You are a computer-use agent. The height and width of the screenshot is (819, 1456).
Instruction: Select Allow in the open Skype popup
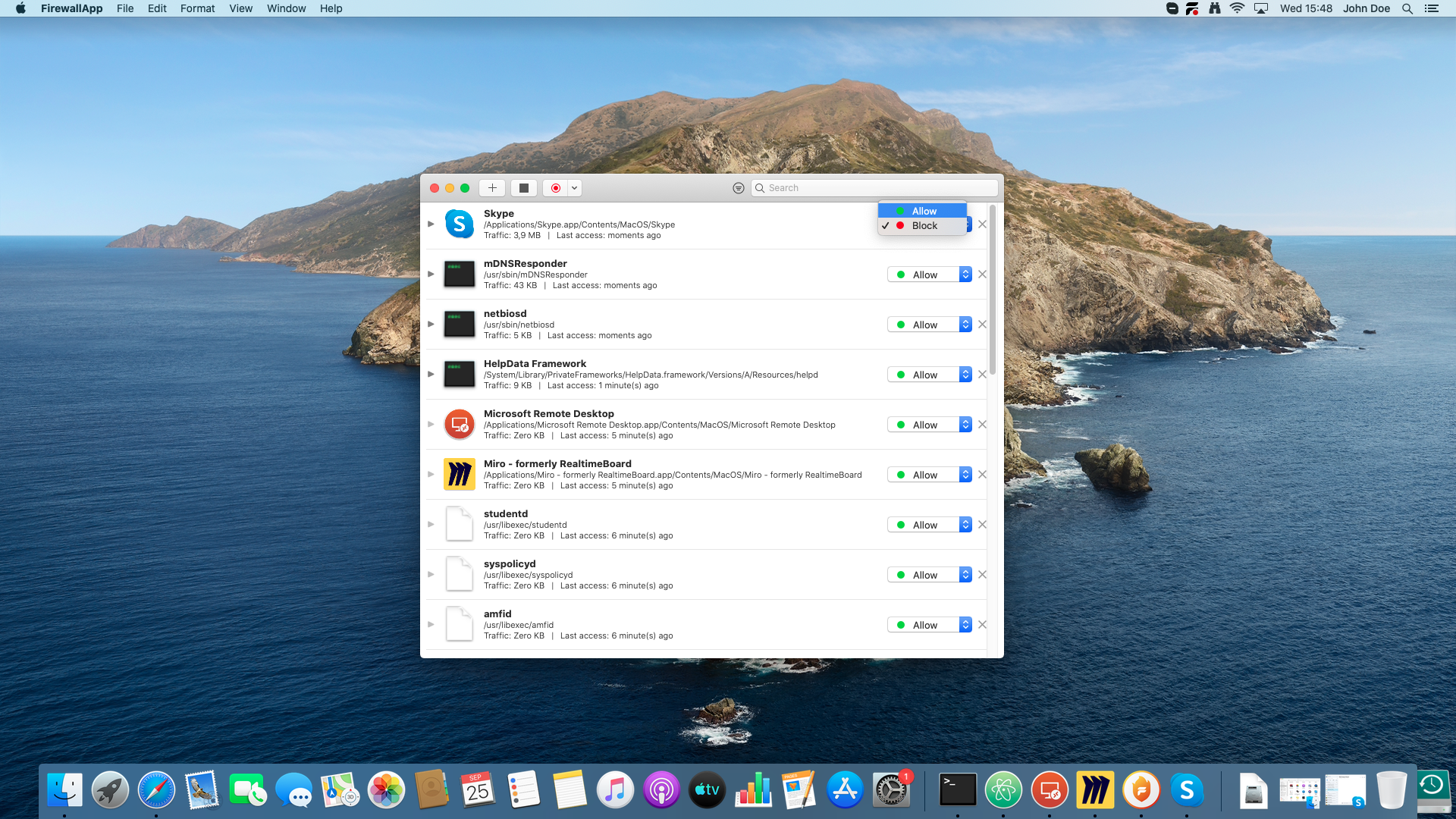923,211
